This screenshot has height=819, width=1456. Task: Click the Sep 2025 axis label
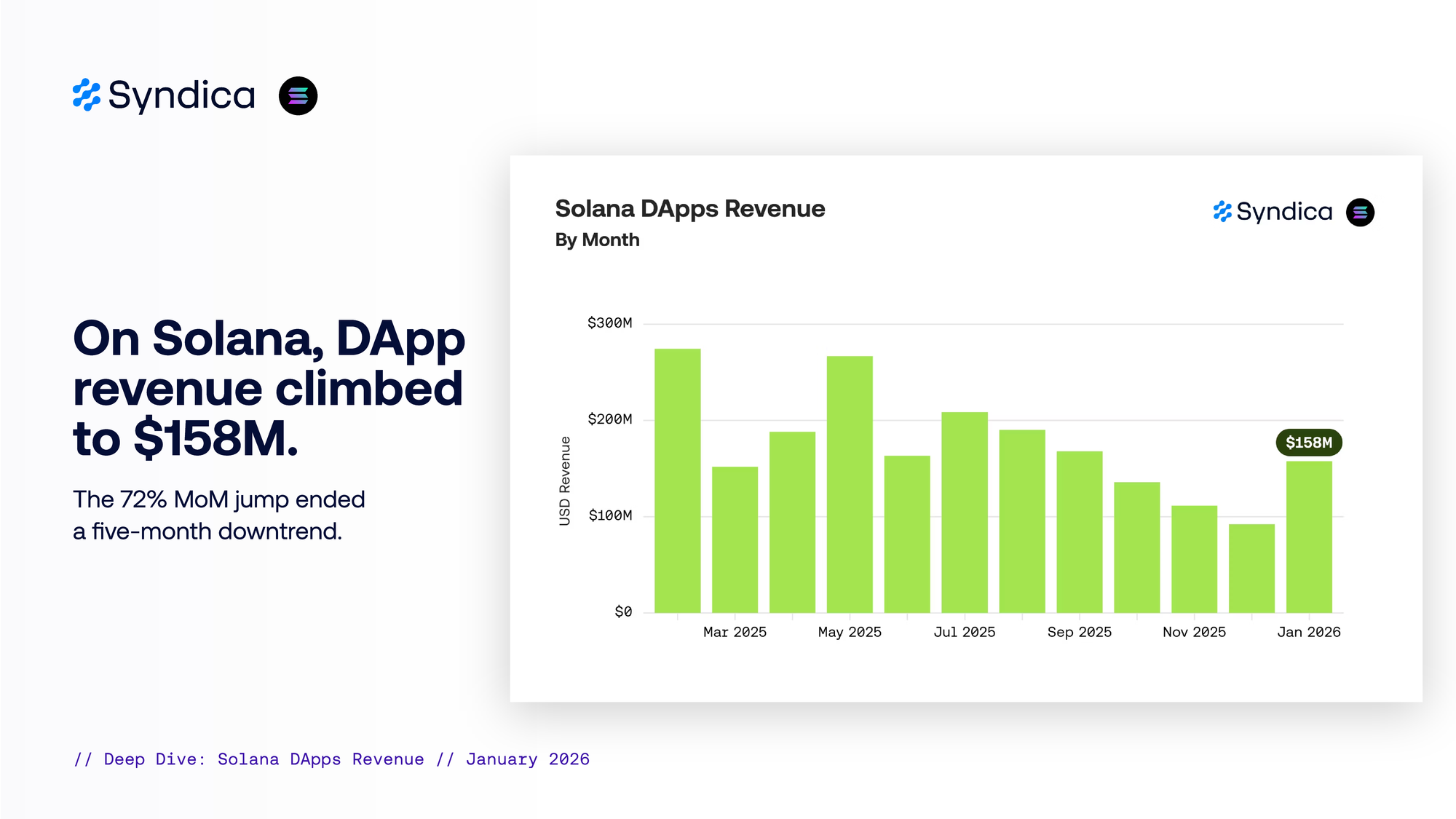click(x=1079, y=632)
